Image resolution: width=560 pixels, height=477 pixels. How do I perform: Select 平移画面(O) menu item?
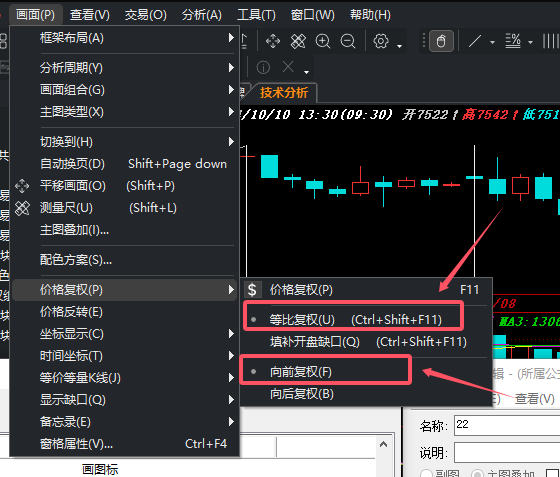click(124, 186)
